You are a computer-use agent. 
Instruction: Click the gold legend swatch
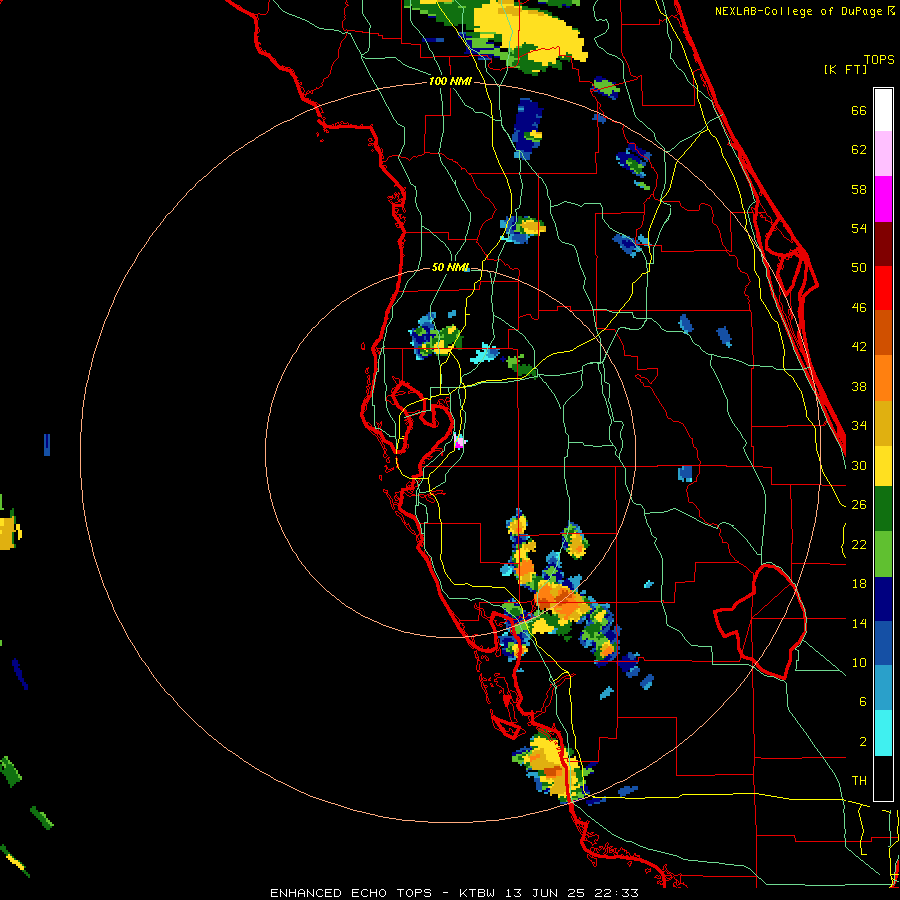coord(883,422)
